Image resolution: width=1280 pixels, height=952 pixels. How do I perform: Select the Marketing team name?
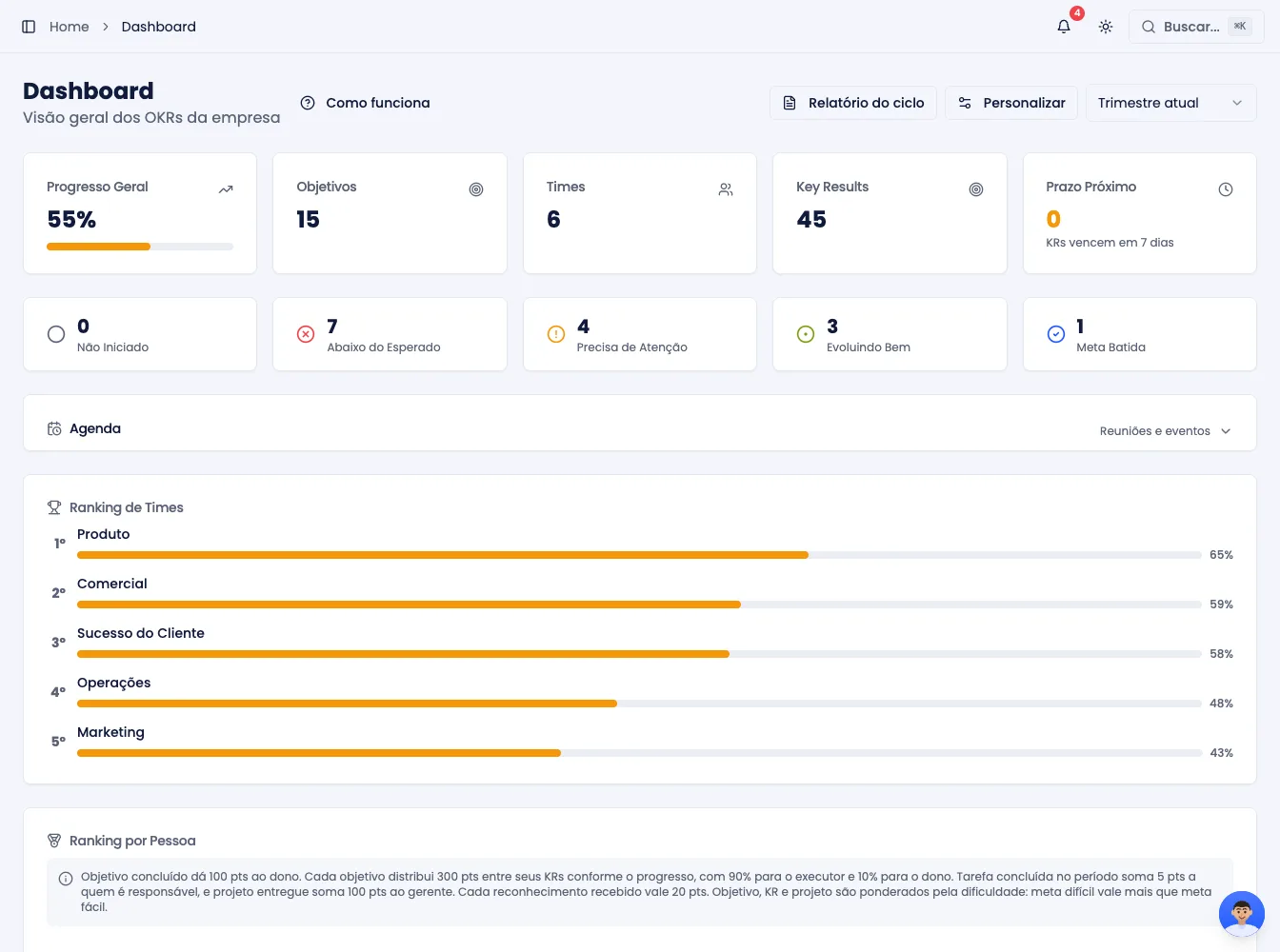pos(110,732)
